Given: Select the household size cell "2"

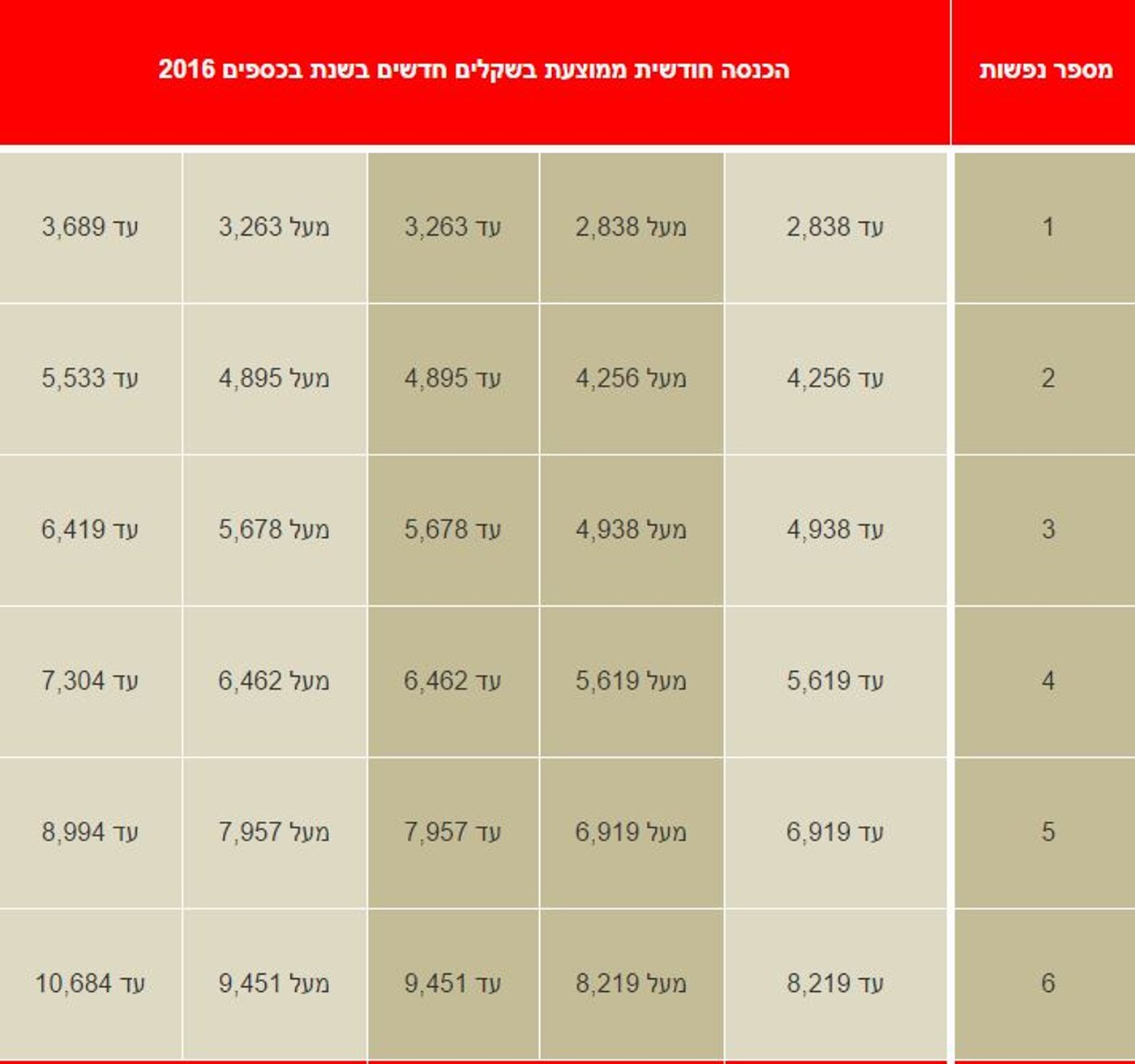Looking at the screenshot, I should pyautogui.click(x=1046, y=379).
